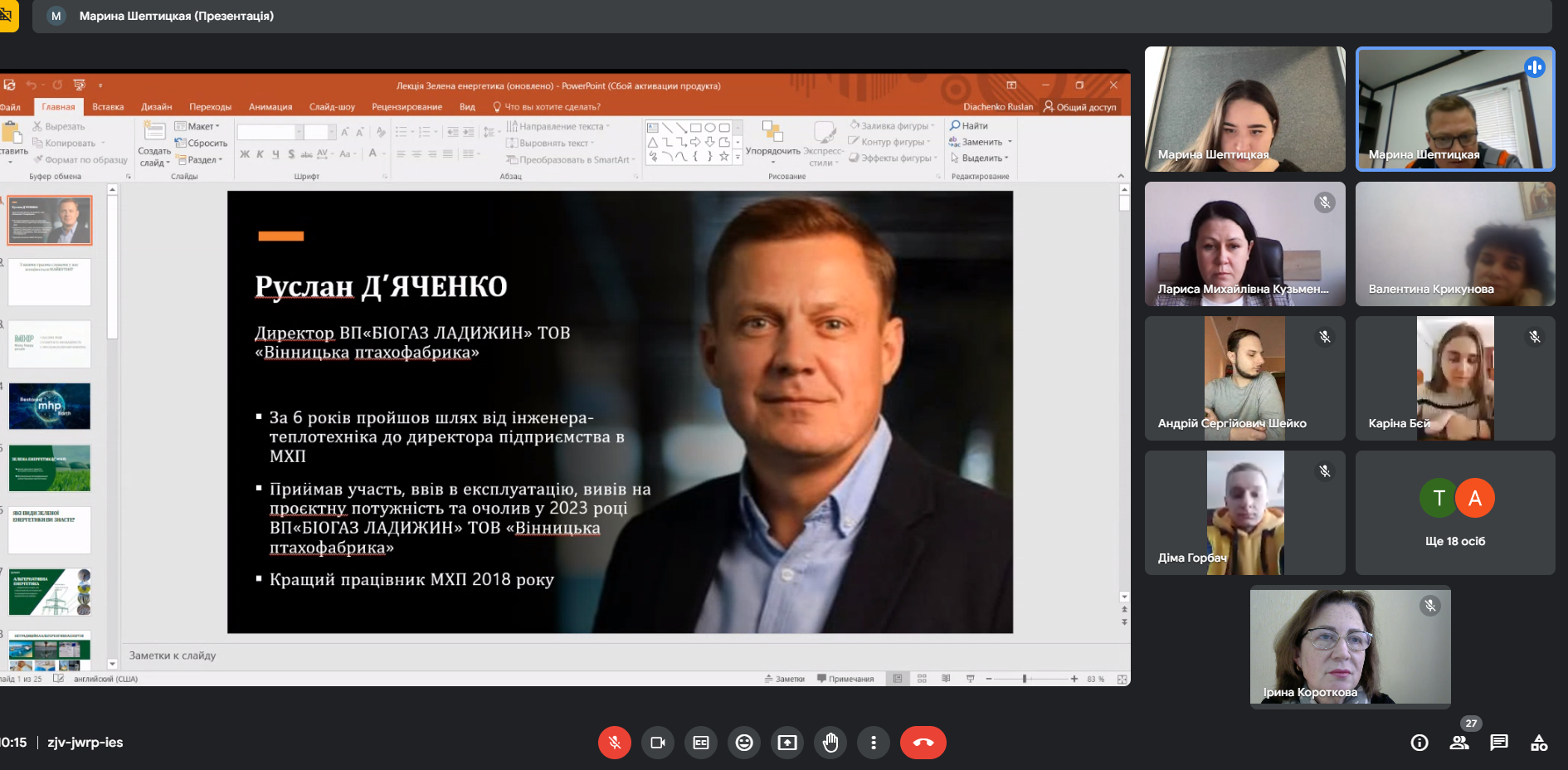Screen dimensions: 1568x770
Task: Open the Дизайн ribbon tab
Action: pos(156,107)
